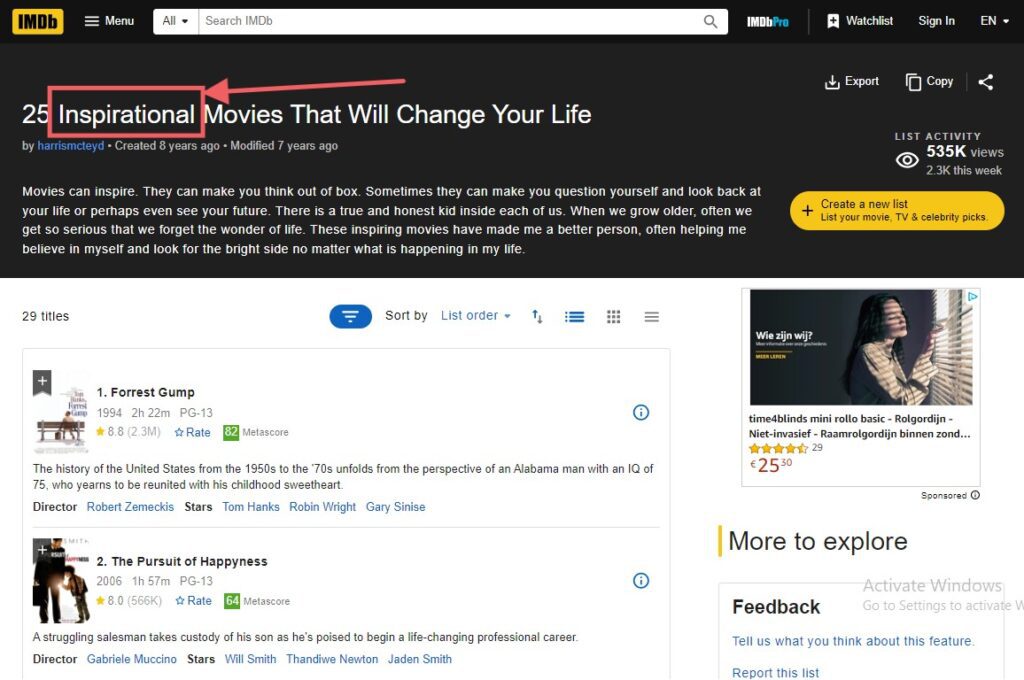Open the hamburger Menu
Screen dimensions: 1024x680
[x=109, y=21]
